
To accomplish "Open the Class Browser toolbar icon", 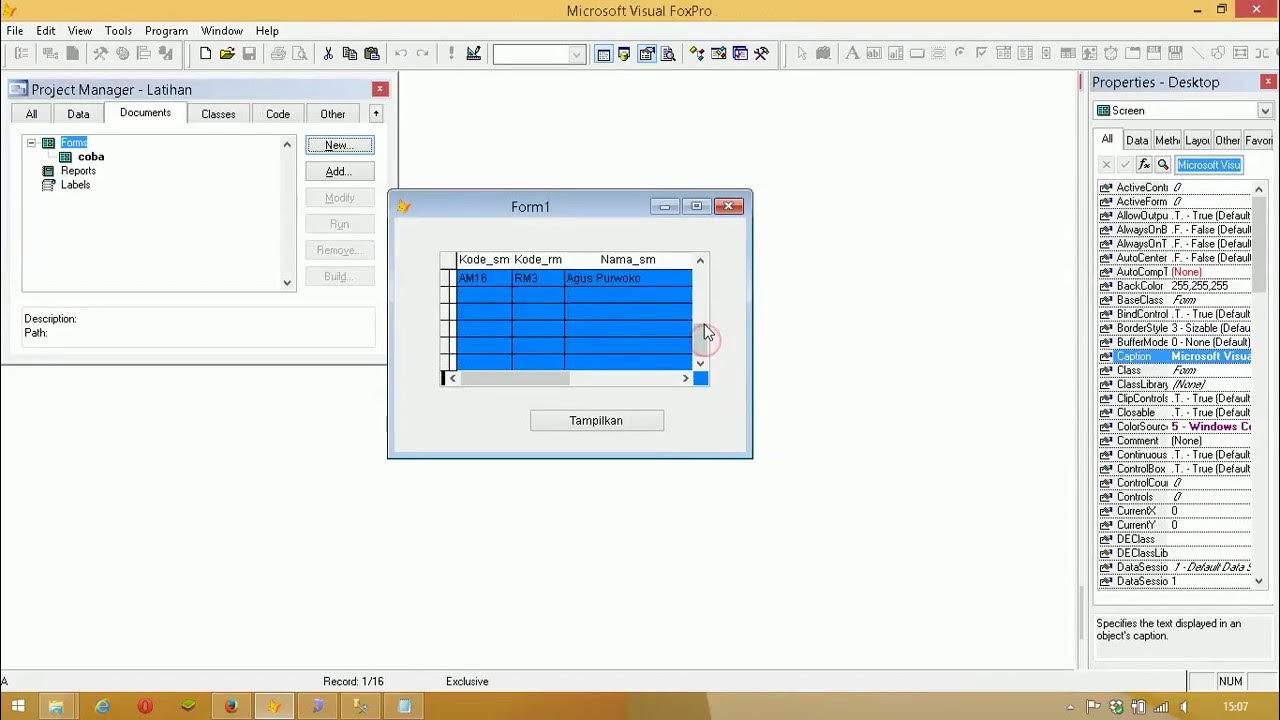I will pos(696,54).
